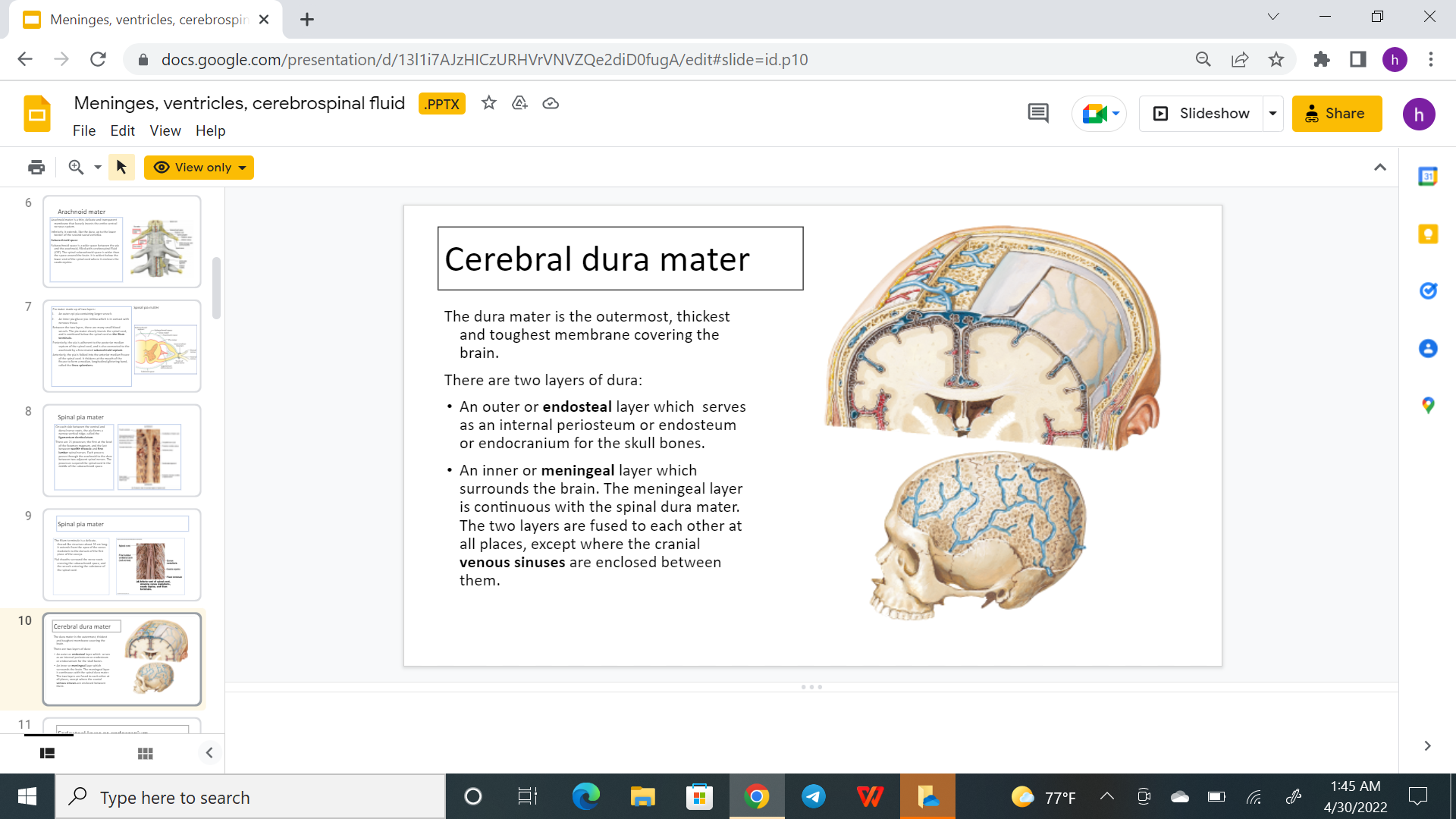Expand Slideshow options arrow
1456x819 pixels.
[x=1273, y=114]
